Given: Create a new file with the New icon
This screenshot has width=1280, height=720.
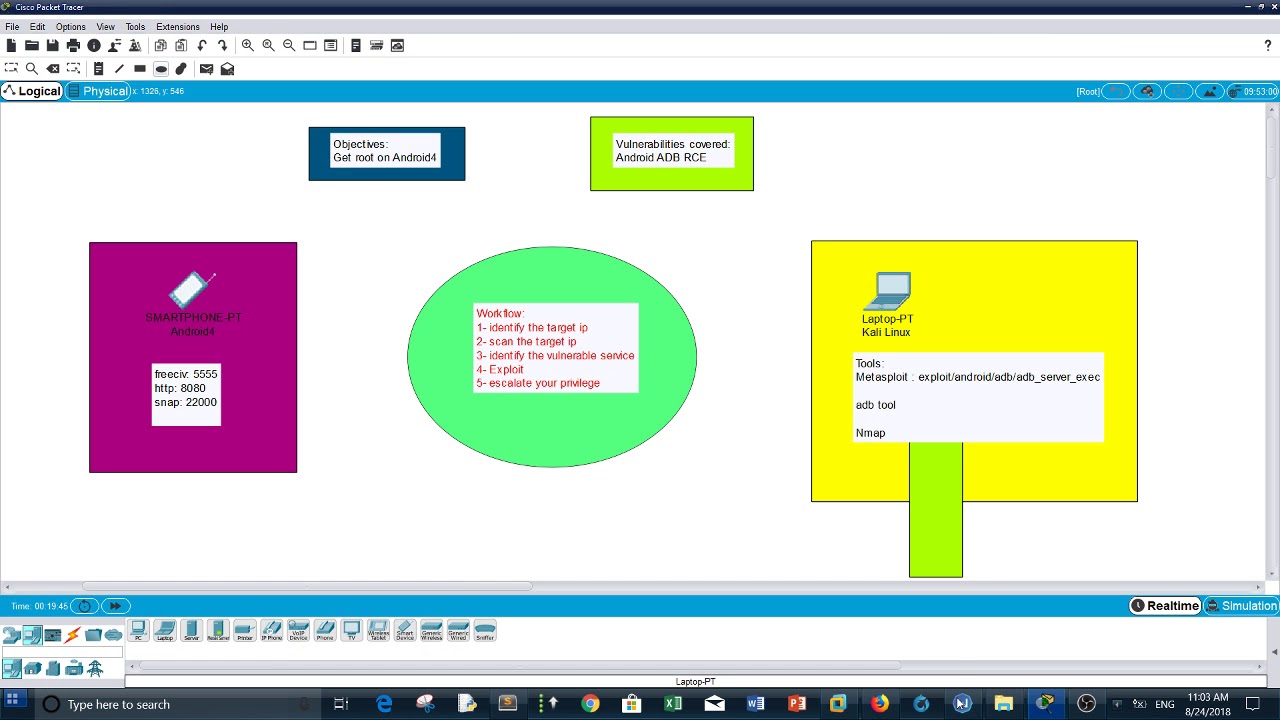Looking at the screenshot, I should 11,45.
